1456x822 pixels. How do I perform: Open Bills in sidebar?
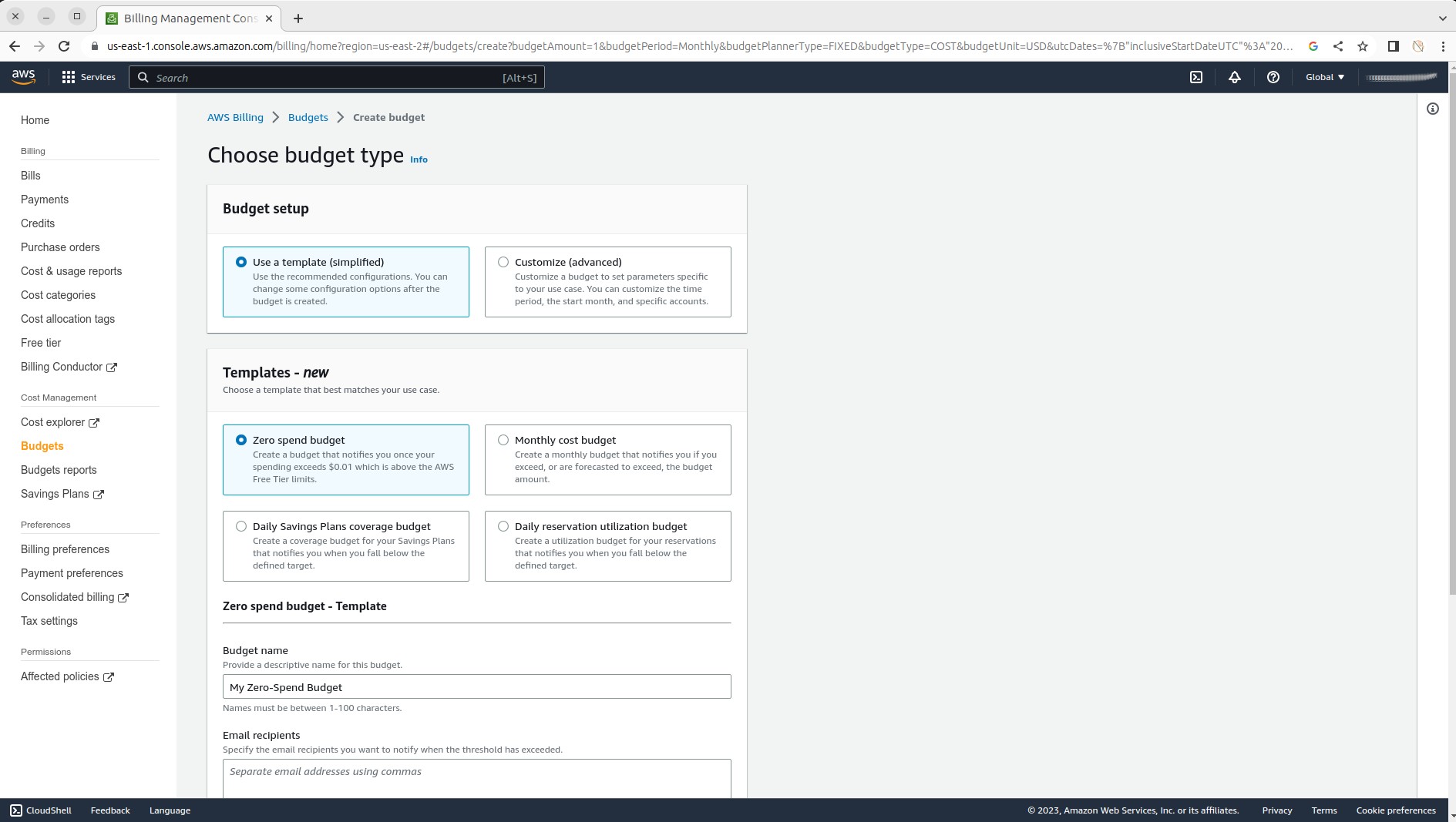[31, 176]
